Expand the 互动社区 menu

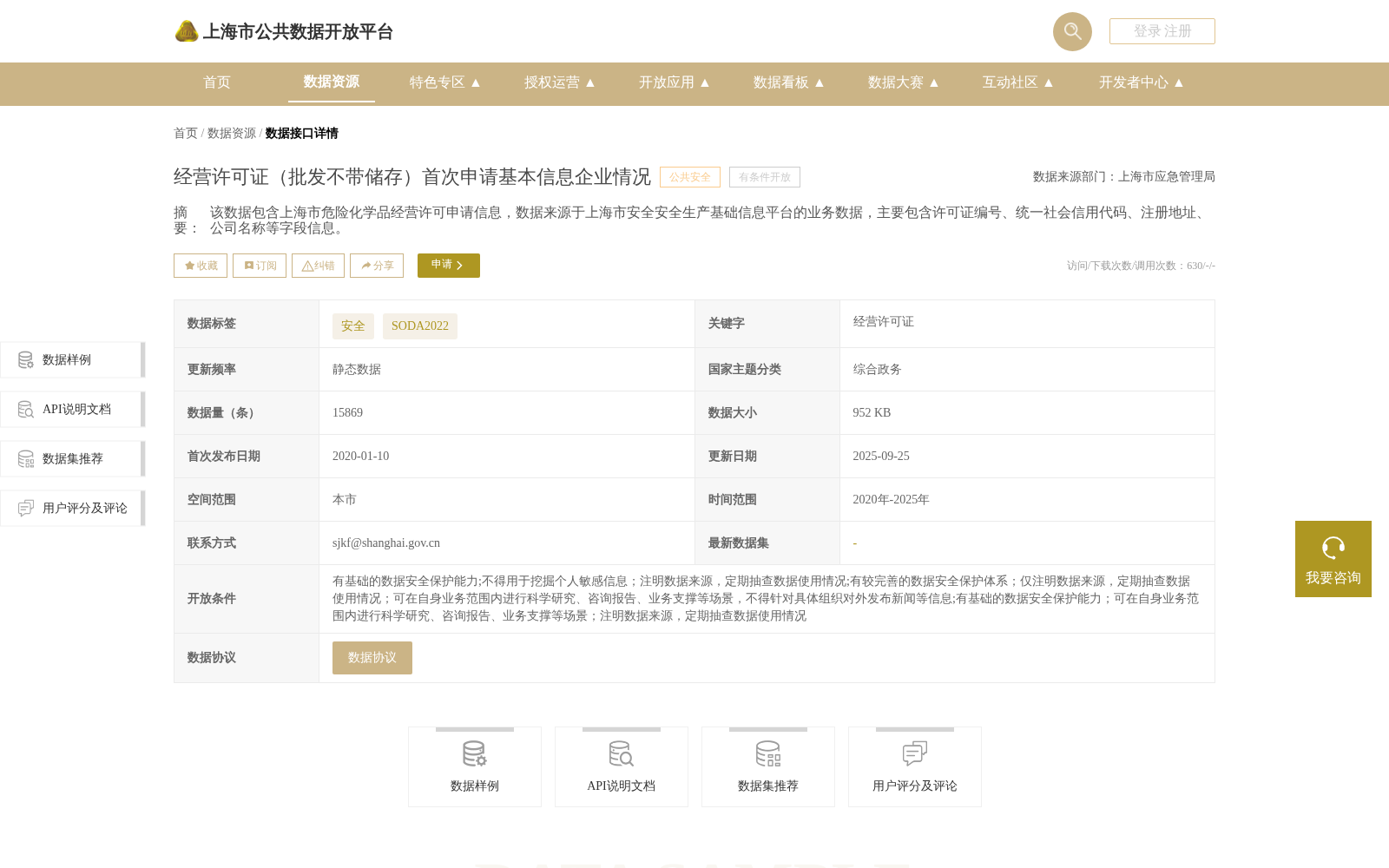click(1018, 82)
